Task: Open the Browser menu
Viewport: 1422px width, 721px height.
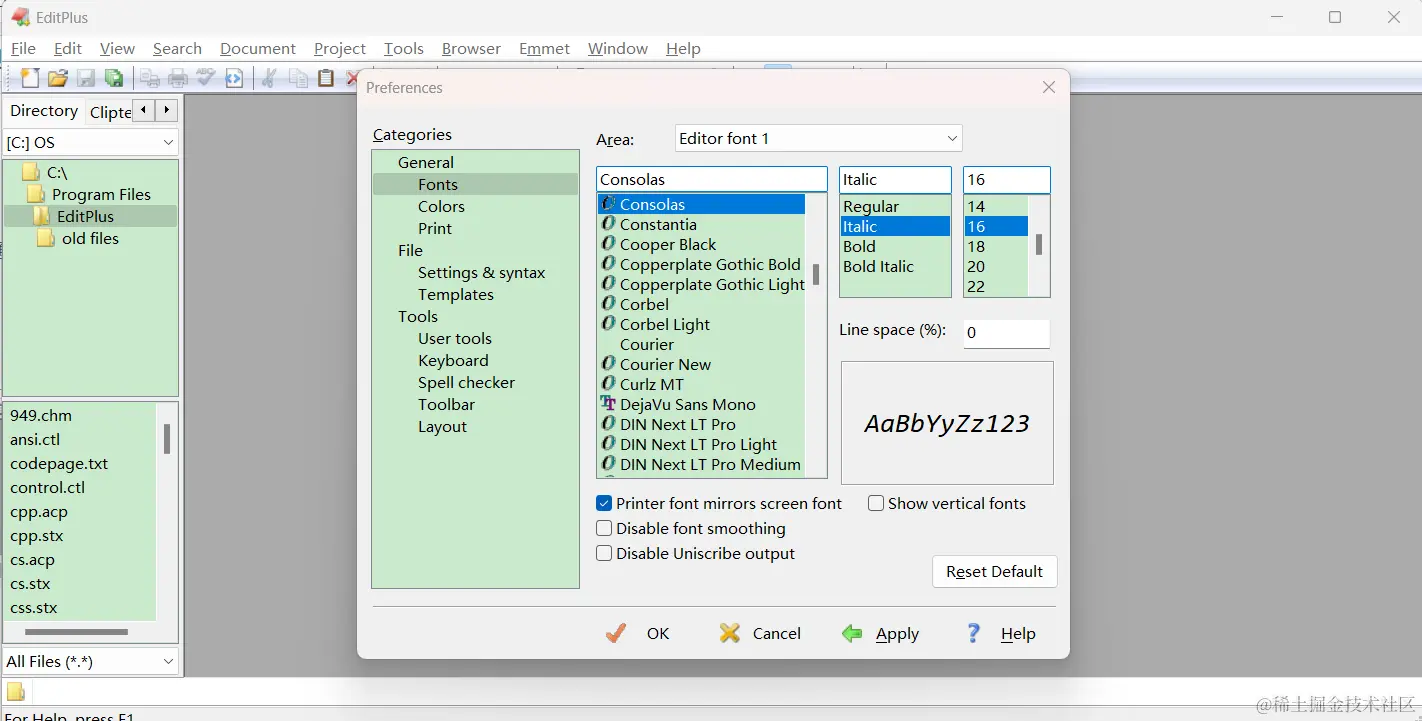Action: tap(471, 49)
